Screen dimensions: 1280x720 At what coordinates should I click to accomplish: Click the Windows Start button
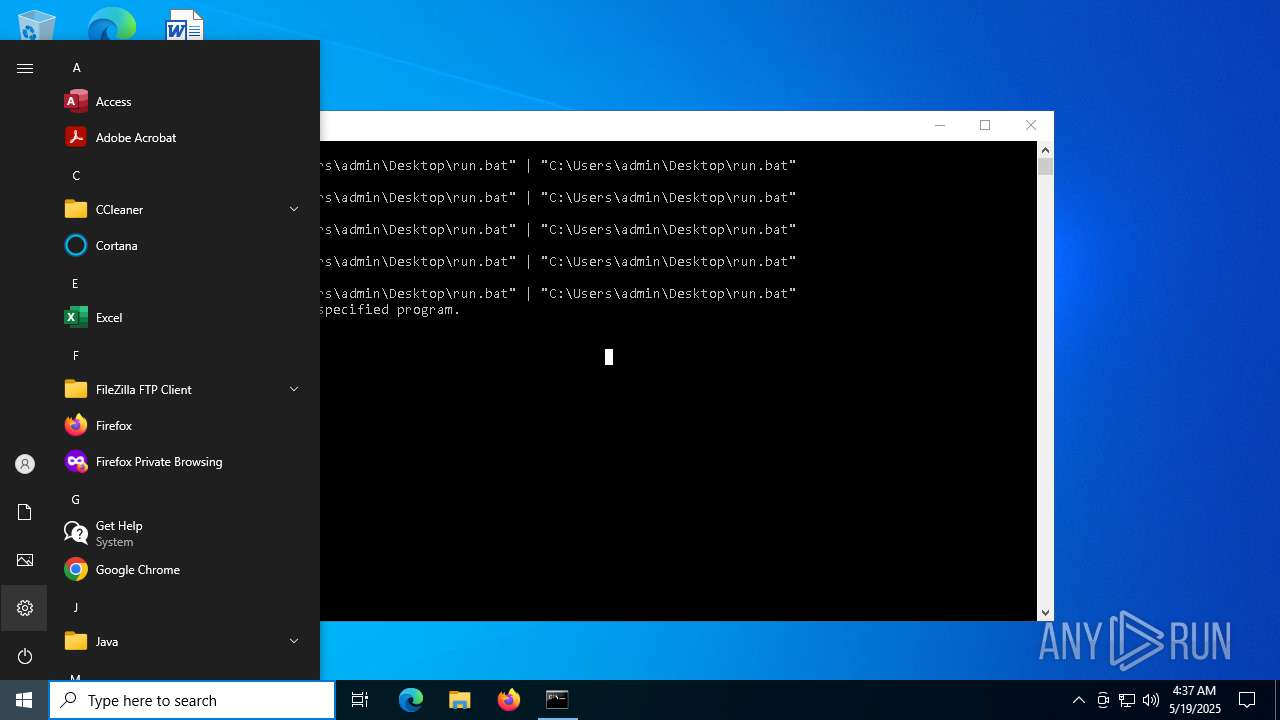[x=24, y=700]
